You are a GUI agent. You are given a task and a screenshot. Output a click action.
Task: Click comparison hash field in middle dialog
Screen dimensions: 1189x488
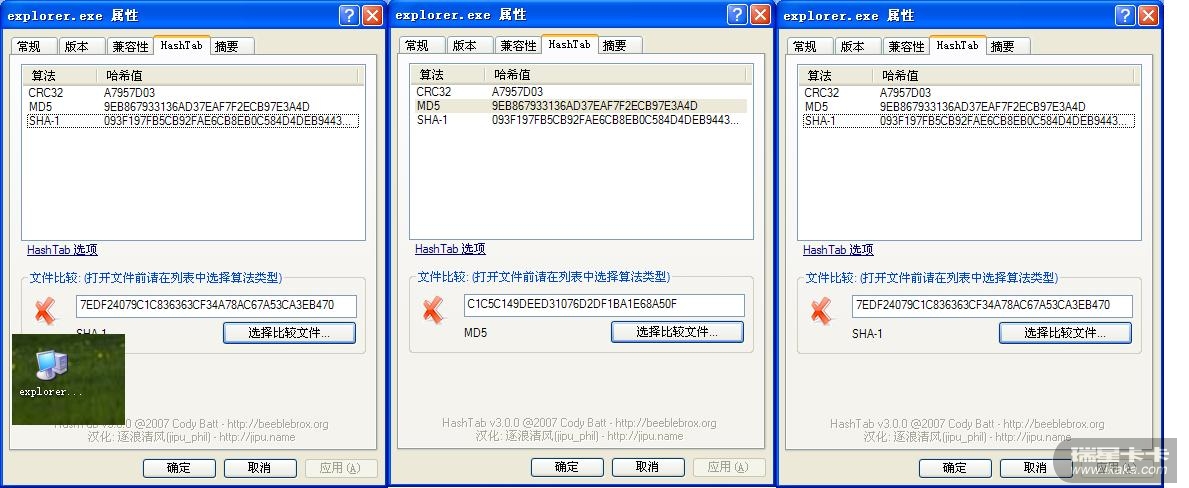click(604, 305)
